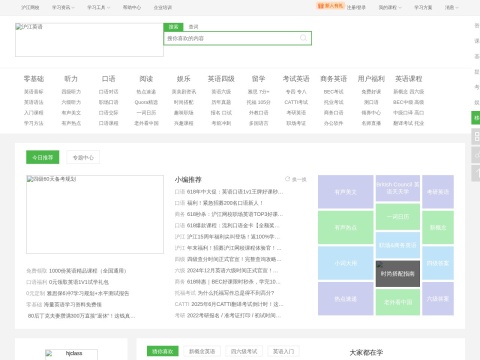Expand the 学习工具 dropdown menu
The image size is (480, 360).
(98, 7)
